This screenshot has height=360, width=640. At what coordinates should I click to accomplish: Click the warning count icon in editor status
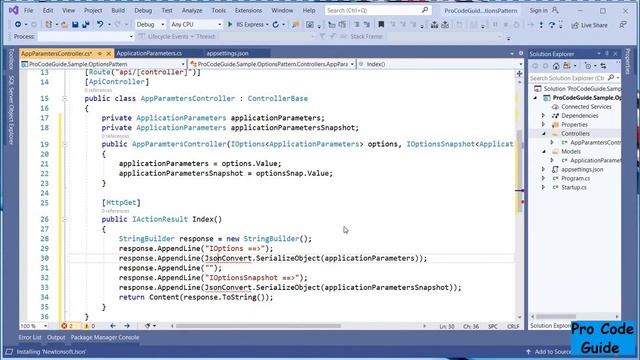[x=87, y=326]
